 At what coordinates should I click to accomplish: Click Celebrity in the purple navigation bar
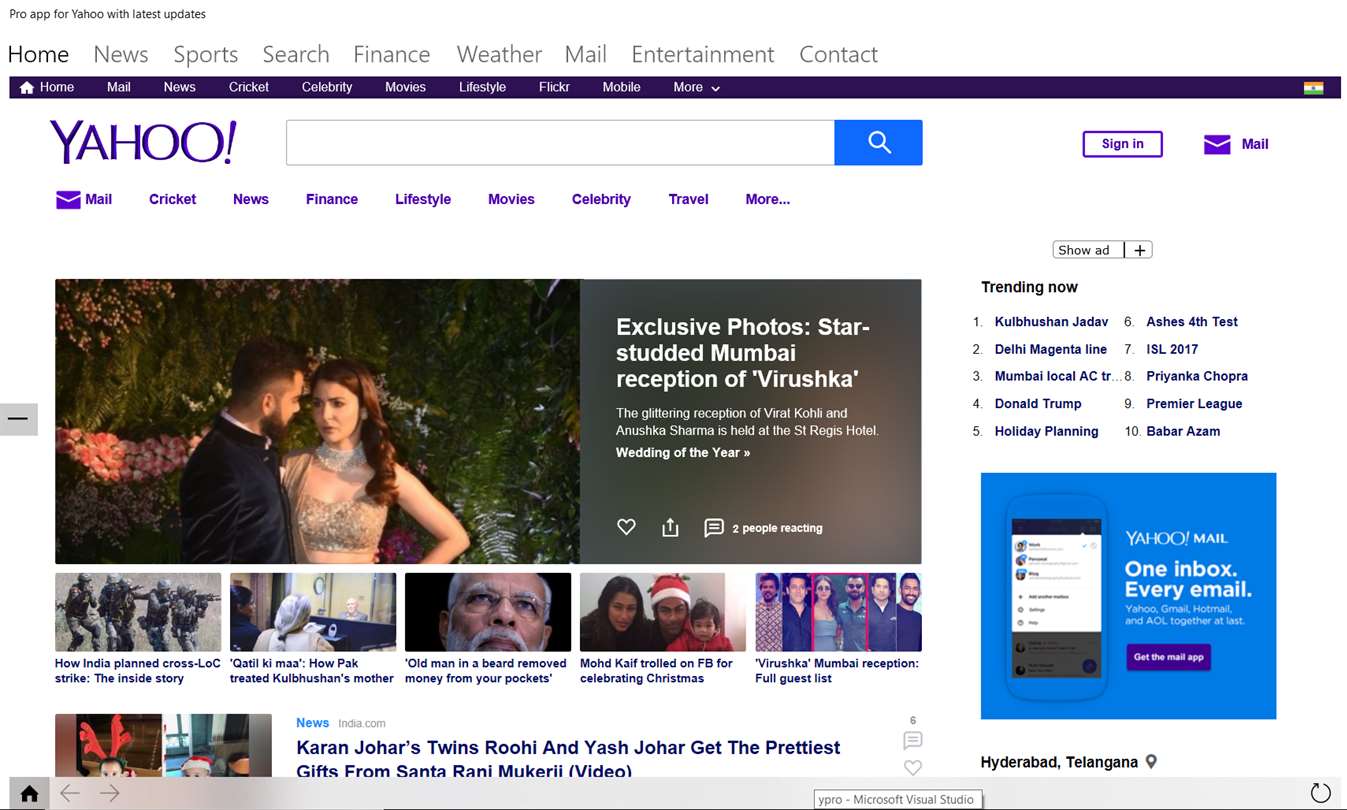coord(327,87)
